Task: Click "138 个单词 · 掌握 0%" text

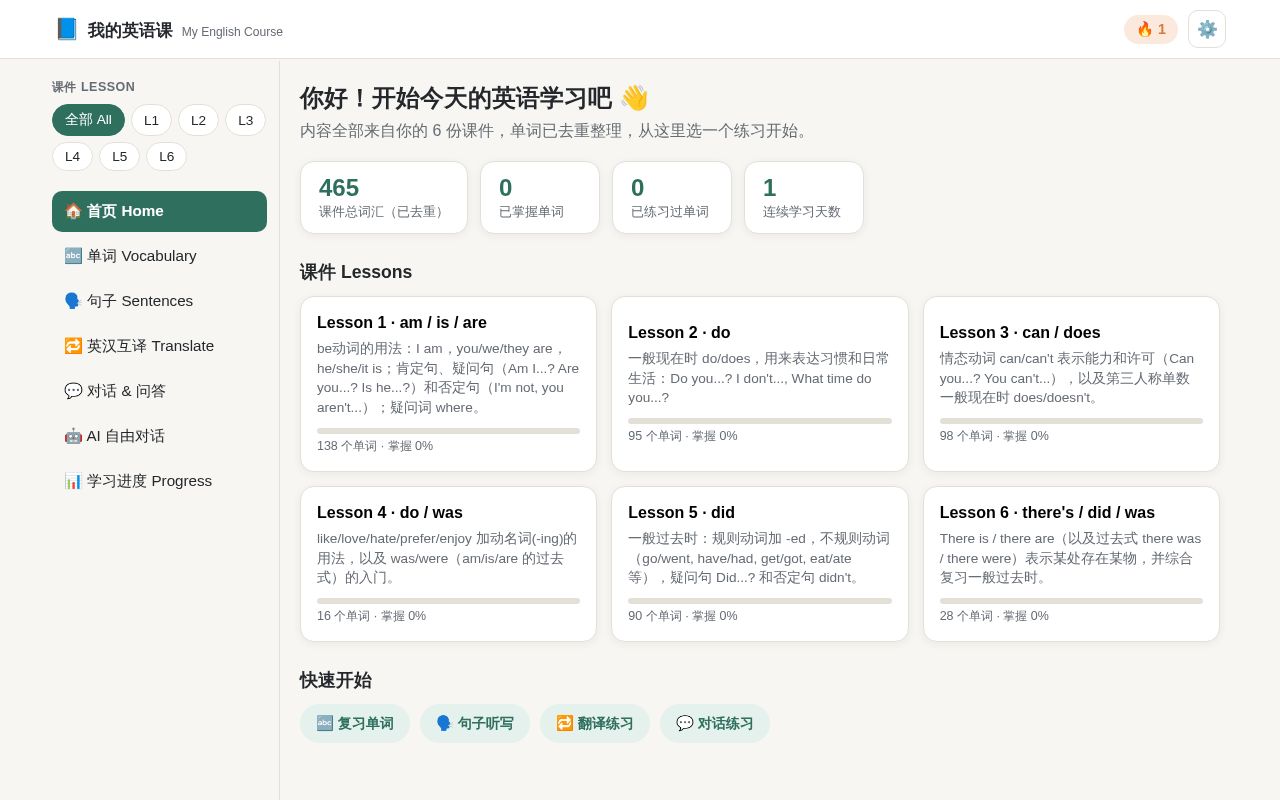Action: click(x=375, y=446)
